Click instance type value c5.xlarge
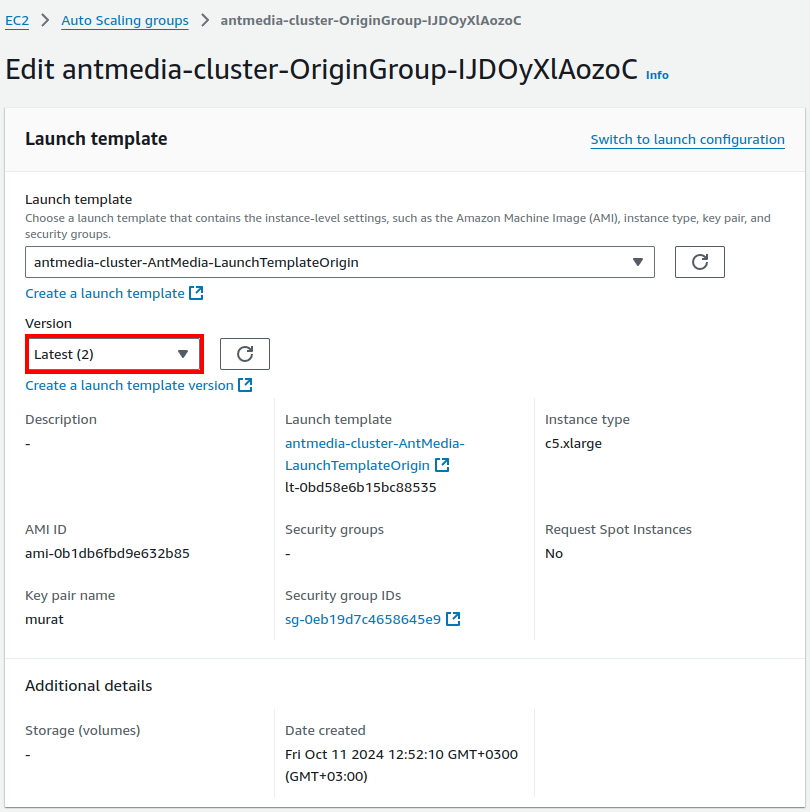Screen dimensions: 810x812 pyautogui.click(x=573, y=444)
